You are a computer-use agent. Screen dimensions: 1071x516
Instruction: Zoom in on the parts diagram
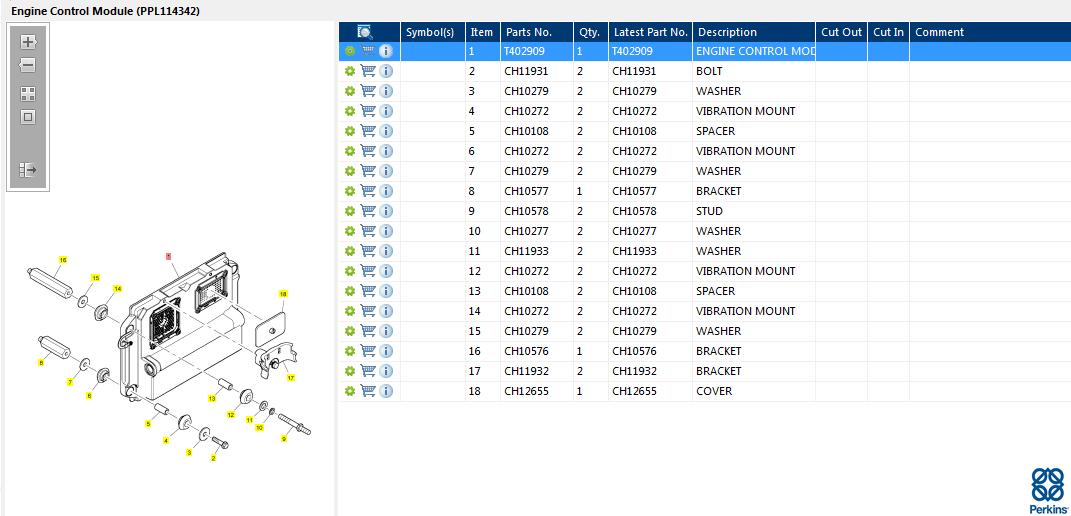(28, 42)
